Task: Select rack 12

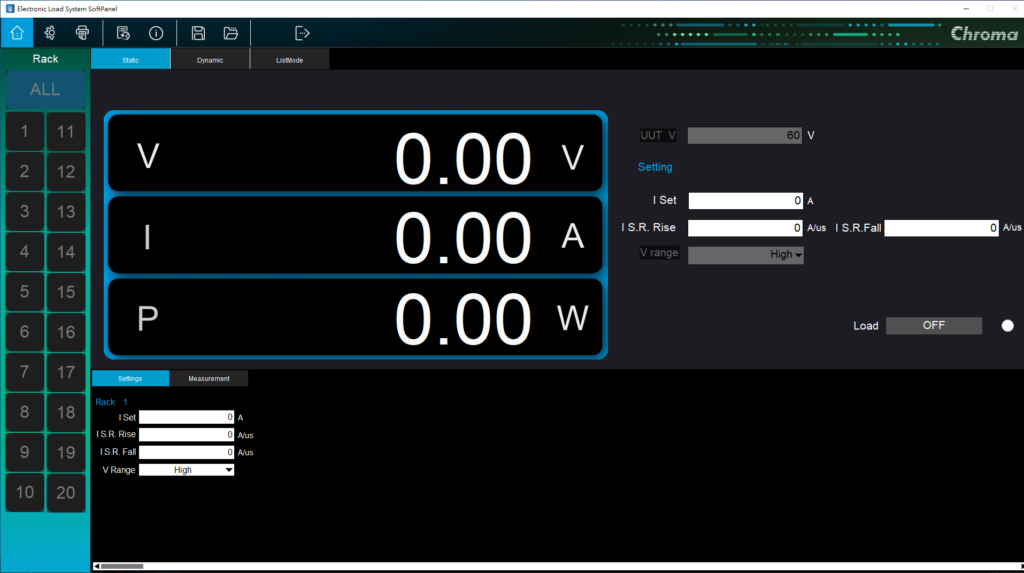Action: (66, 171)
